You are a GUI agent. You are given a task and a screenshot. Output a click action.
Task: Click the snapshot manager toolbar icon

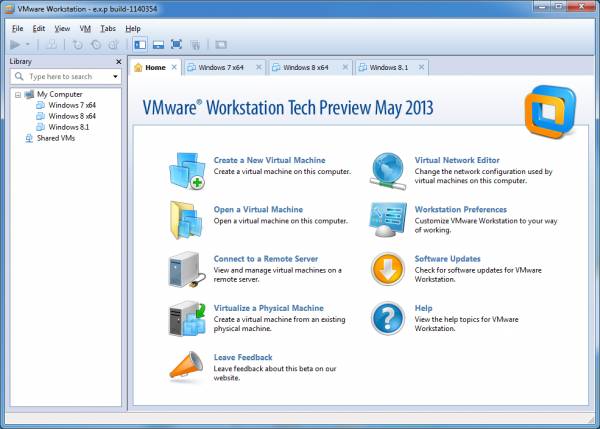(x=114, y=45)
